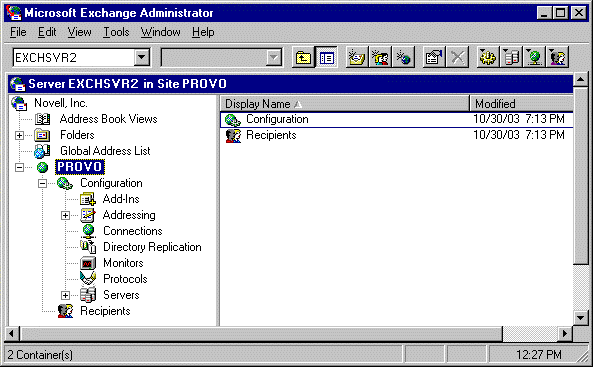This screenshot has height=367, width=593.
Task: Jump to Servers via toolbar server icon
Action: pos(511,58)
